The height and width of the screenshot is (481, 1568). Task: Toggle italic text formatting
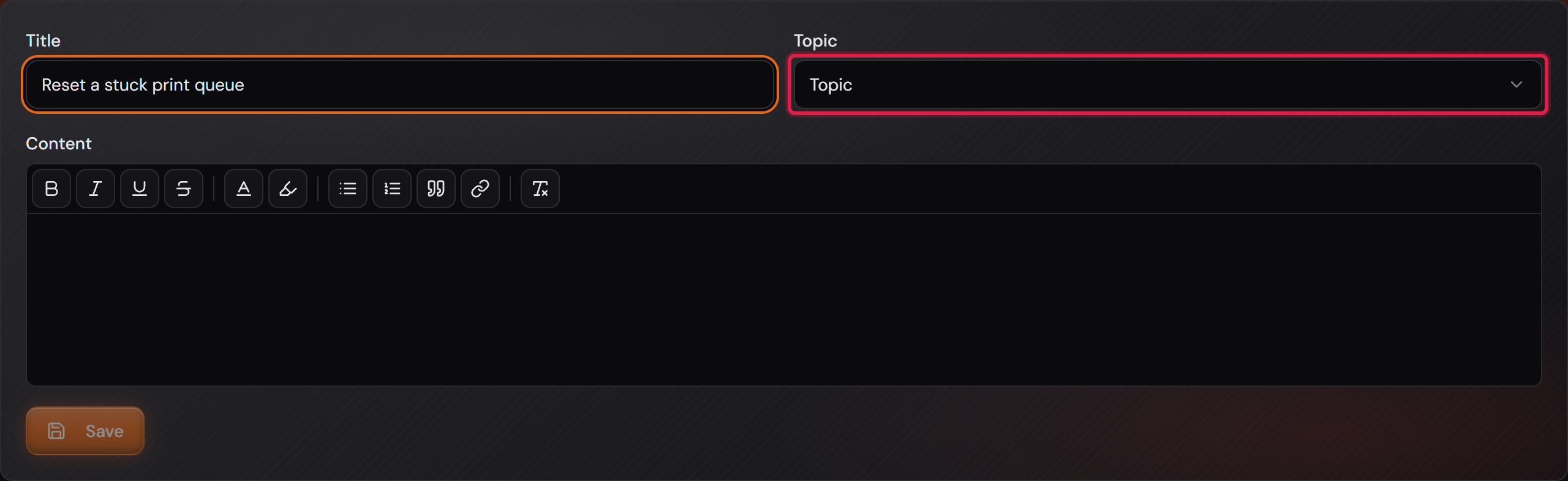96,188
